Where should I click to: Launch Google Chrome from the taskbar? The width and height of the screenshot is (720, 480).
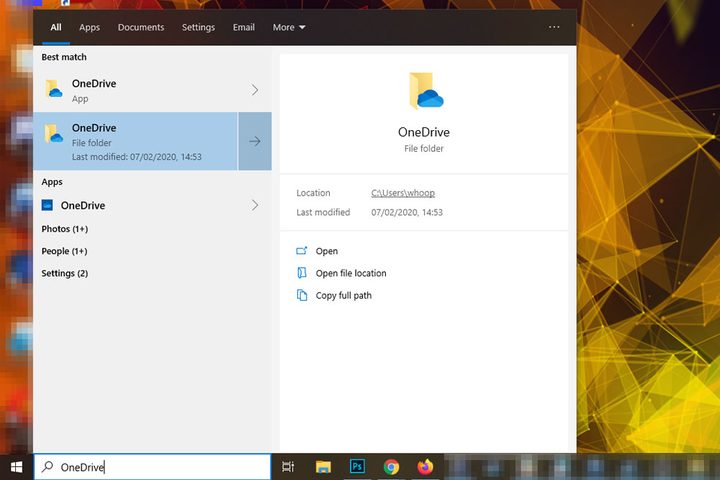click(x=391, y=467)
